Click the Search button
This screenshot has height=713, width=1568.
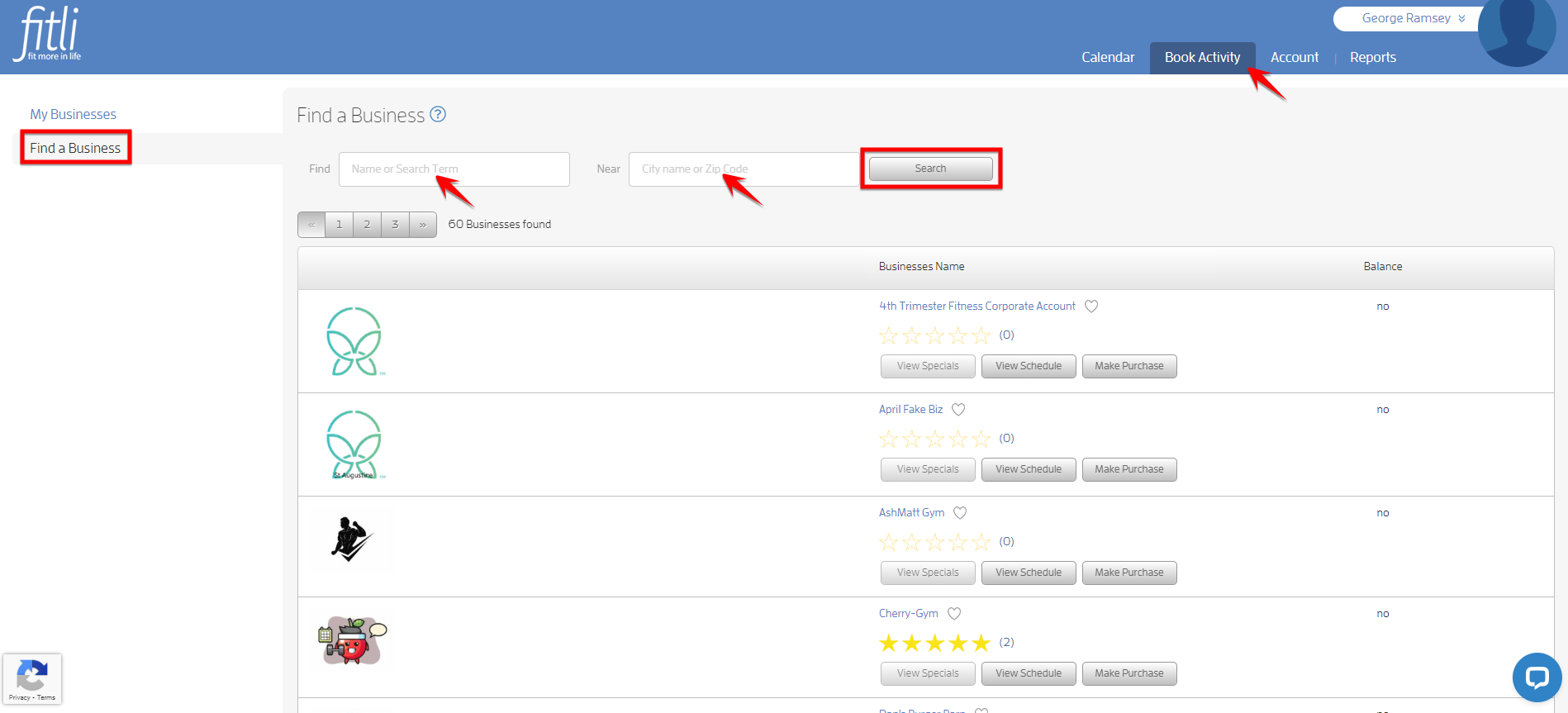[930, 169]
